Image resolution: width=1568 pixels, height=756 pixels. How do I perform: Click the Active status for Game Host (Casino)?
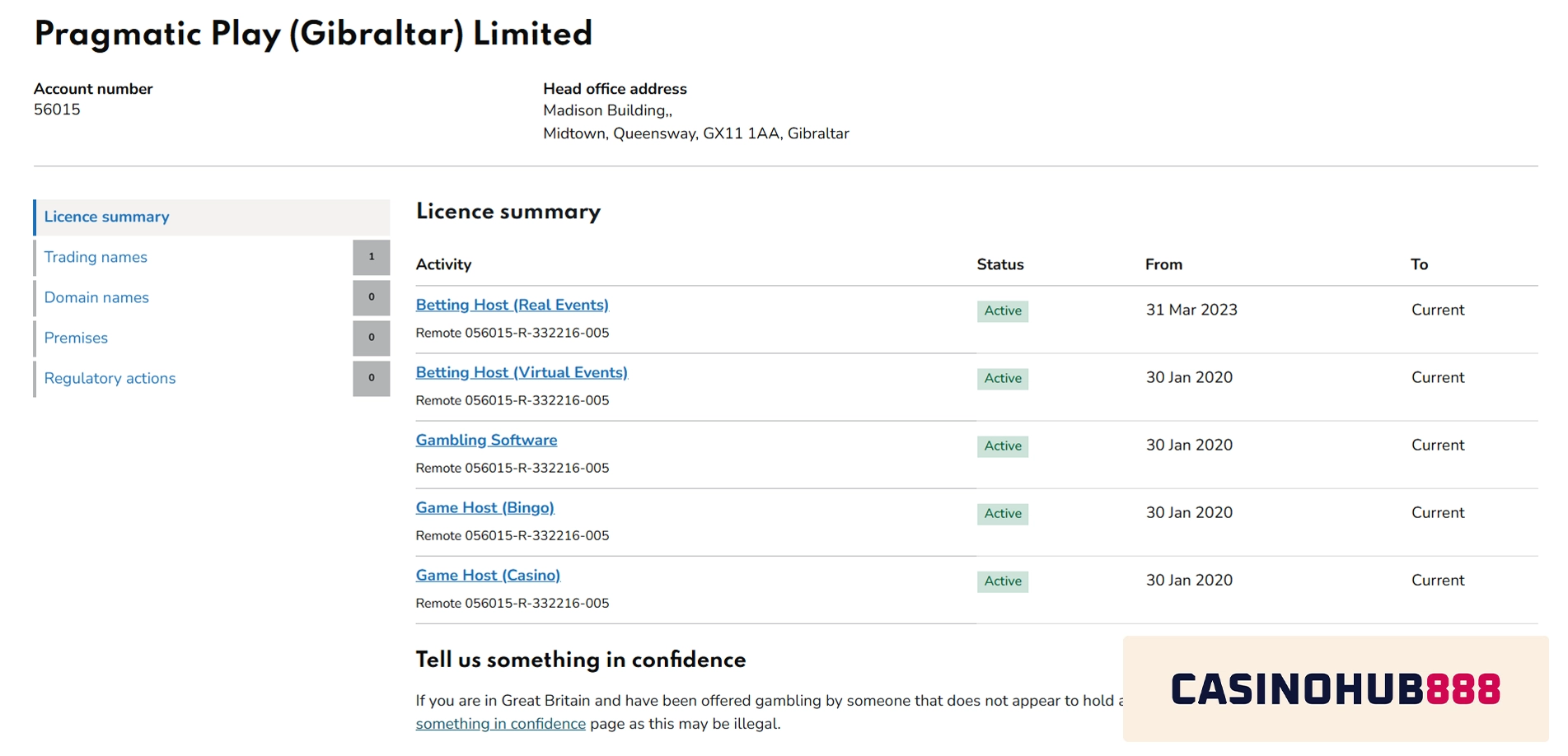[x=1003, y=581]
